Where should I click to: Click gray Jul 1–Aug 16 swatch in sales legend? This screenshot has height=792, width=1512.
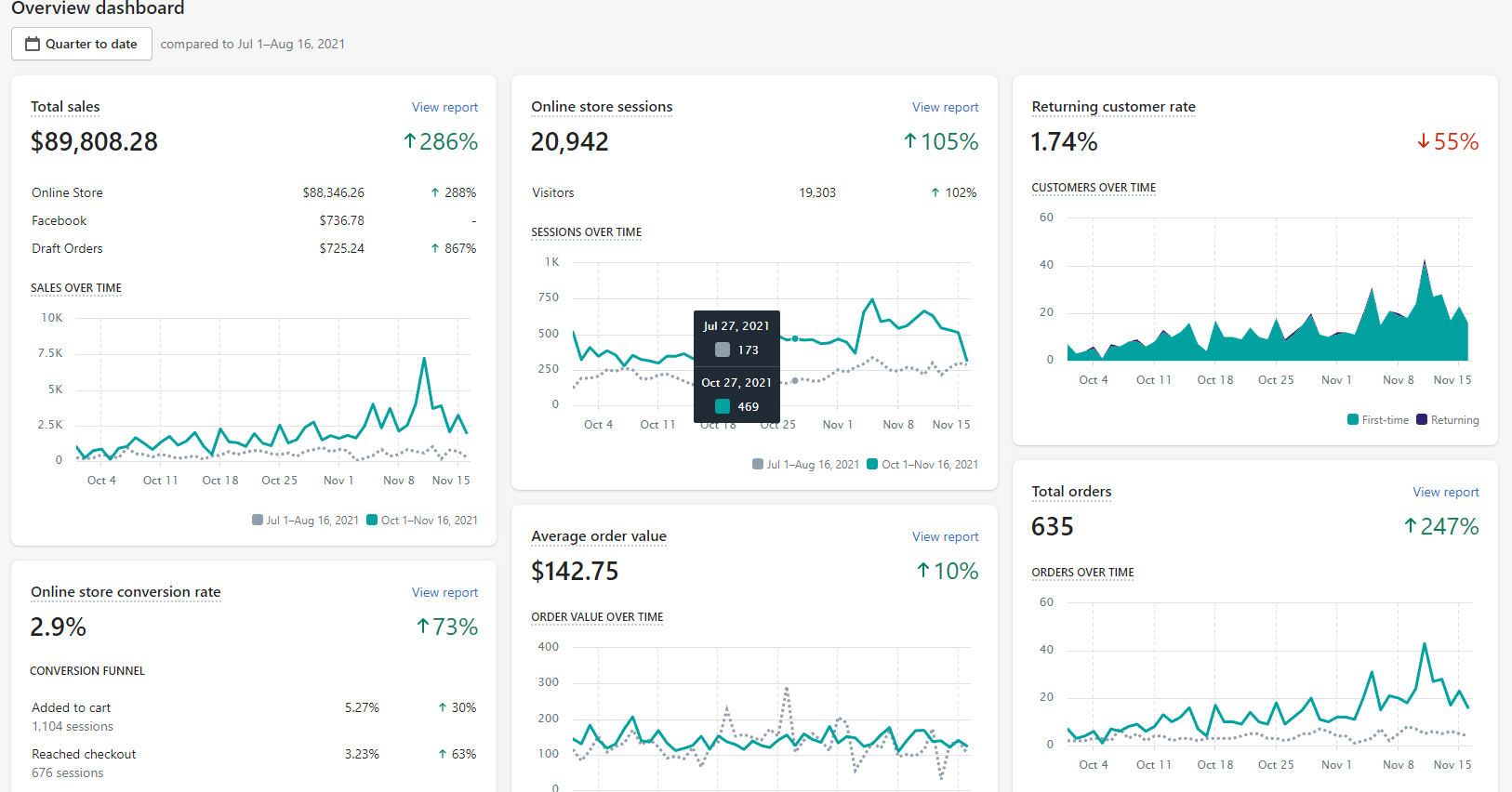point(258,520)
